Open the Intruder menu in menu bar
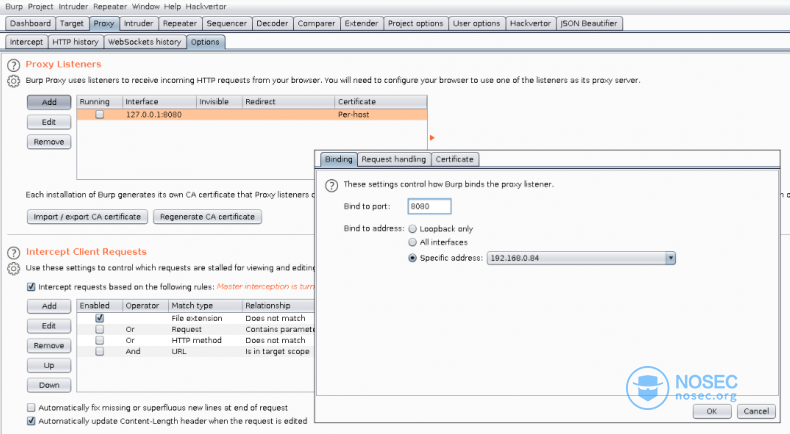 point(73,7)
